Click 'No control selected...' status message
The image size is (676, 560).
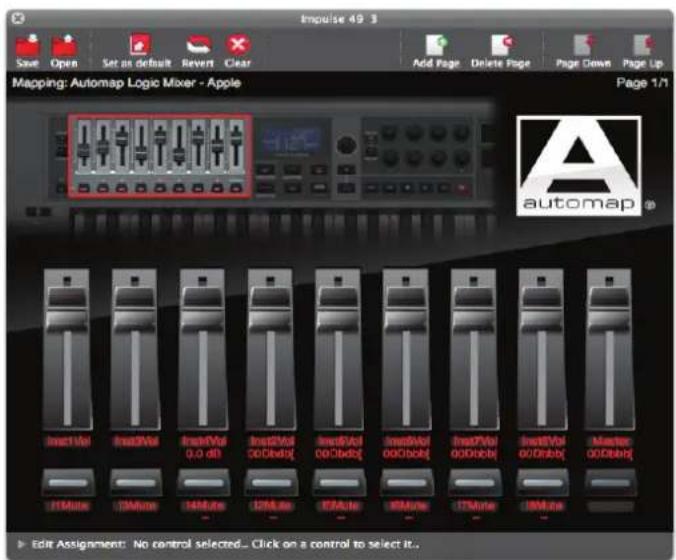click(x=276, y=544)
